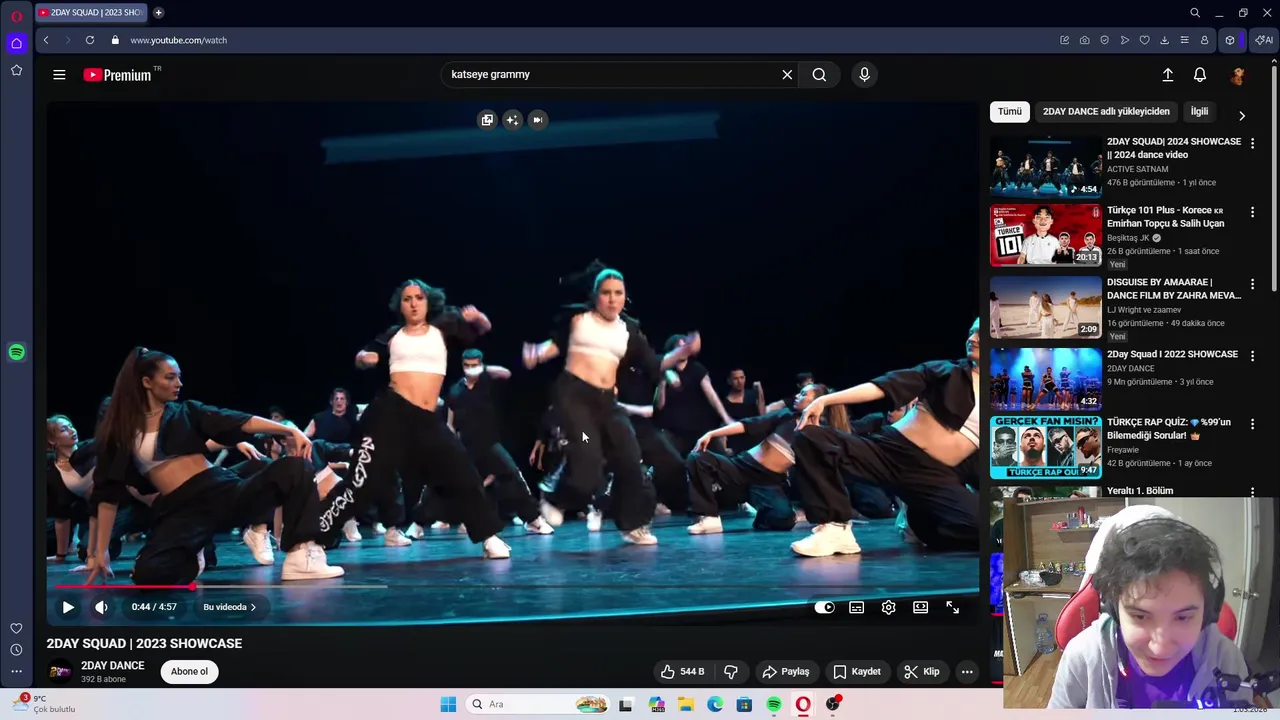Open 2DAY SQUAD 2024 SHOWCASE thumbnail
This screenshot has width=1280, height=720.
pos(1045,166)
